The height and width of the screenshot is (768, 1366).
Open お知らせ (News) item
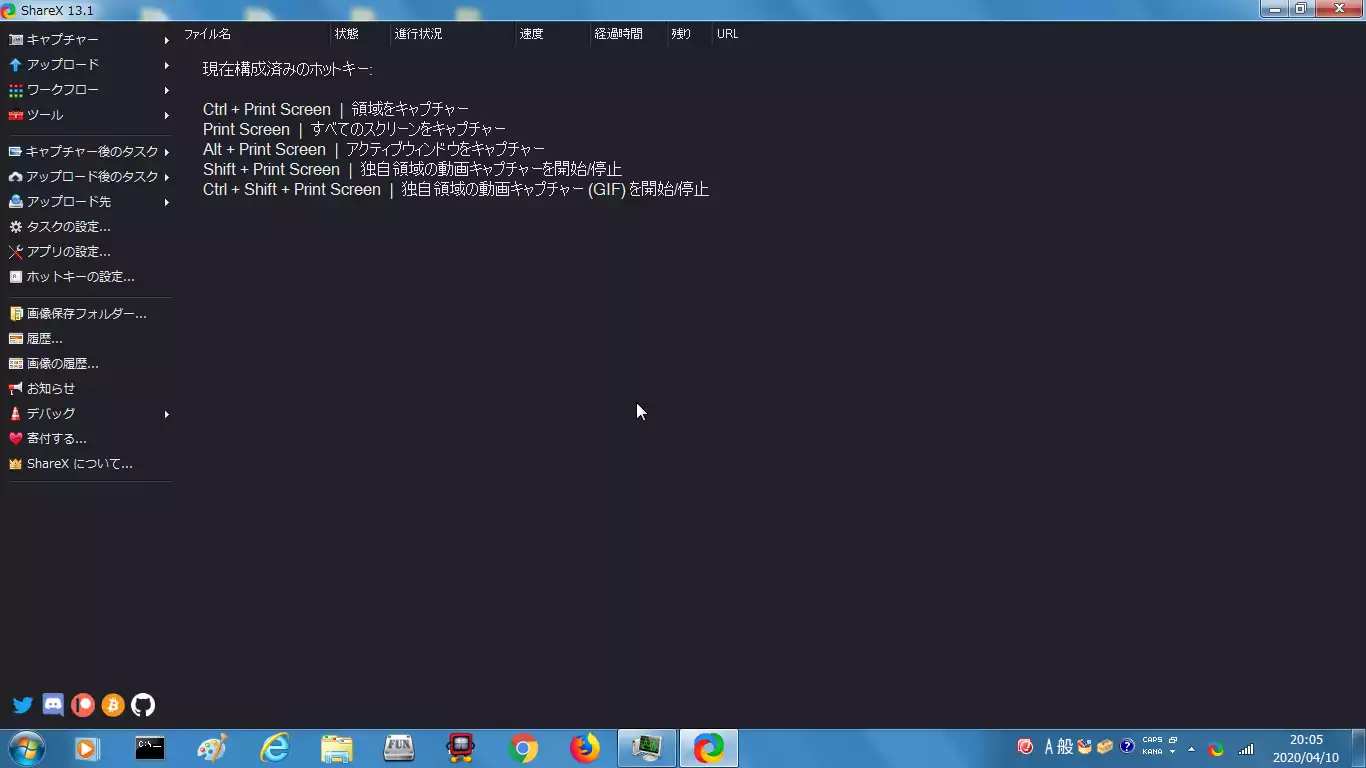(89, 389)
